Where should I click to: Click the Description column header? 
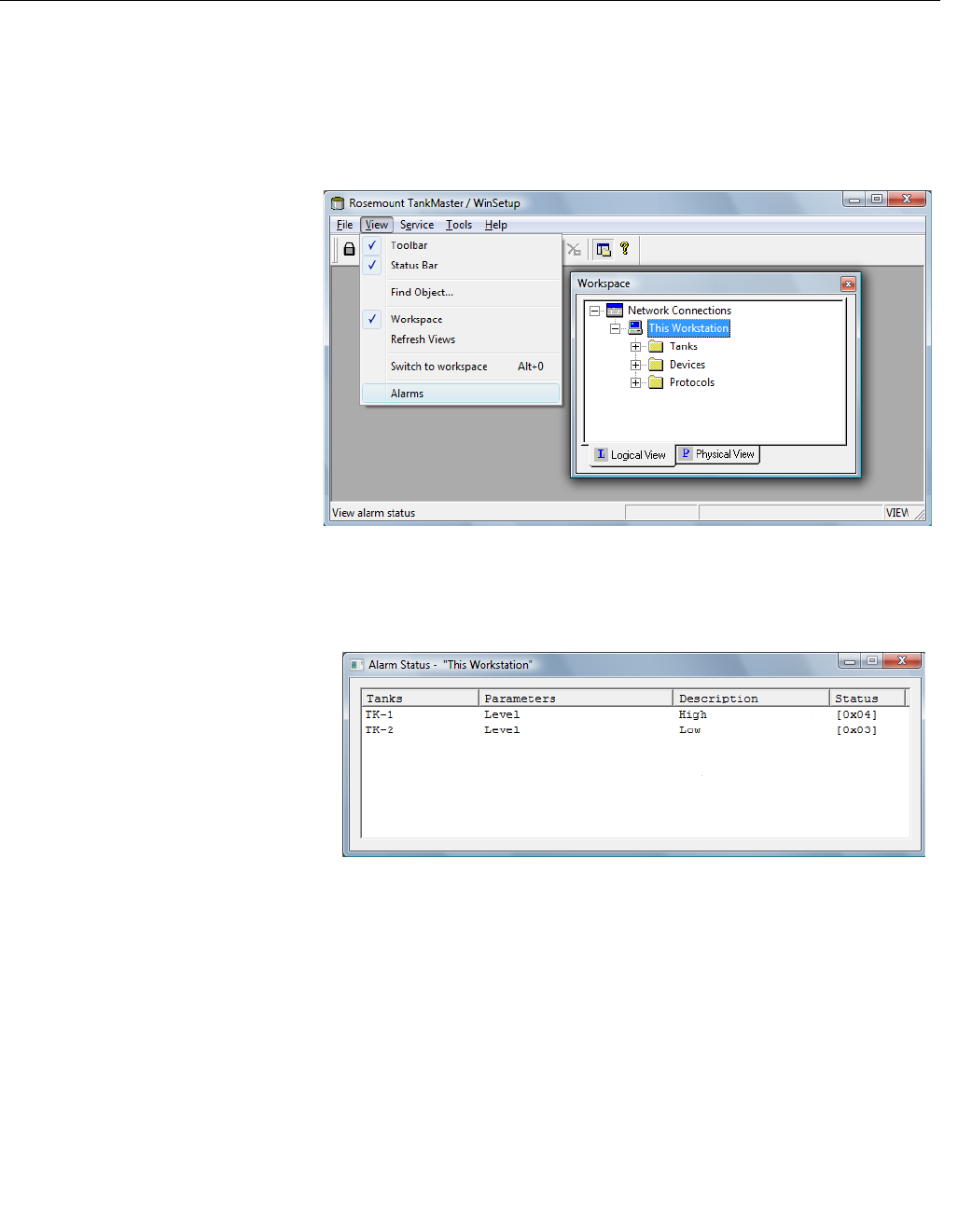click(x=751, y=699)
